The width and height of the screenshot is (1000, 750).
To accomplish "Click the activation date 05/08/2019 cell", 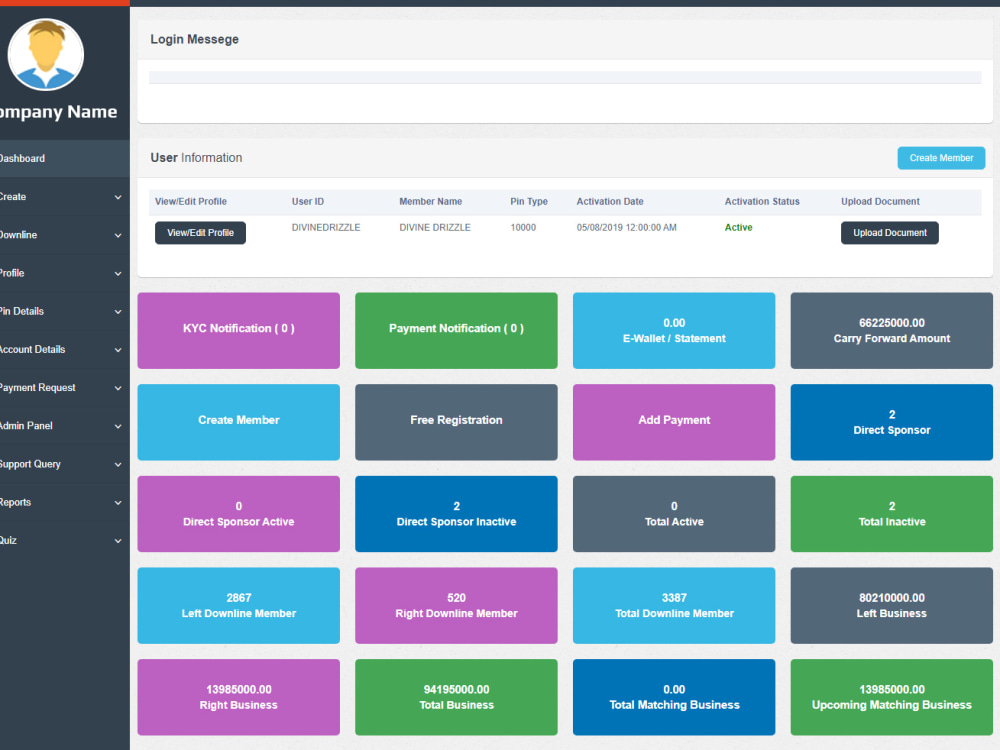I will [x=626, y=227].
